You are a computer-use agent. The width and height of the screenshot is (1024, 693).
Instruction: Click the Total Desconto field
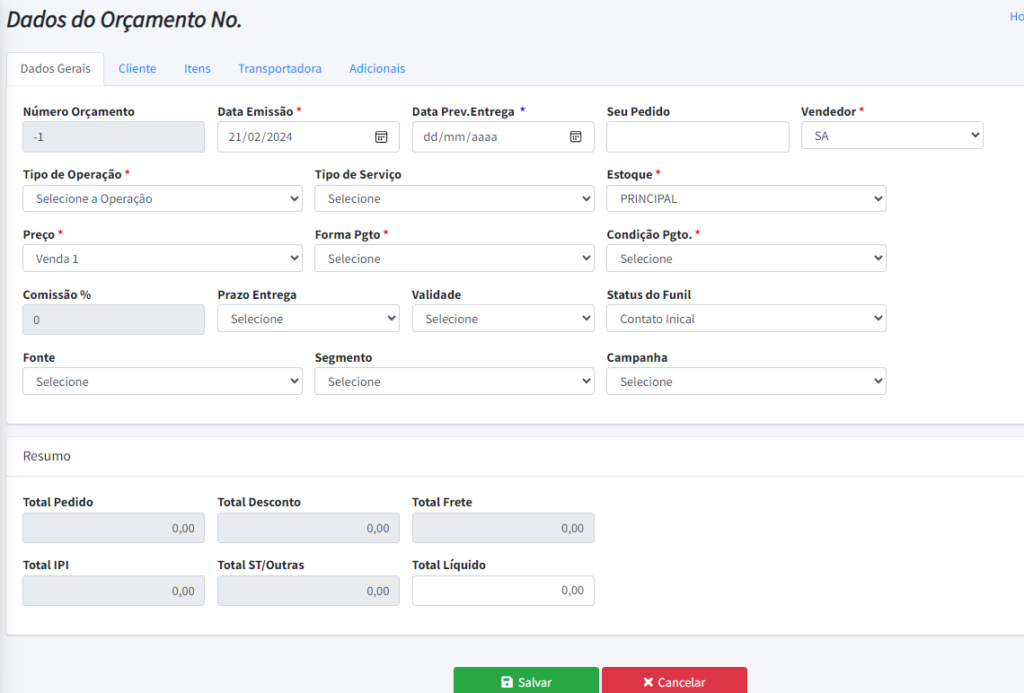[308, 528]
